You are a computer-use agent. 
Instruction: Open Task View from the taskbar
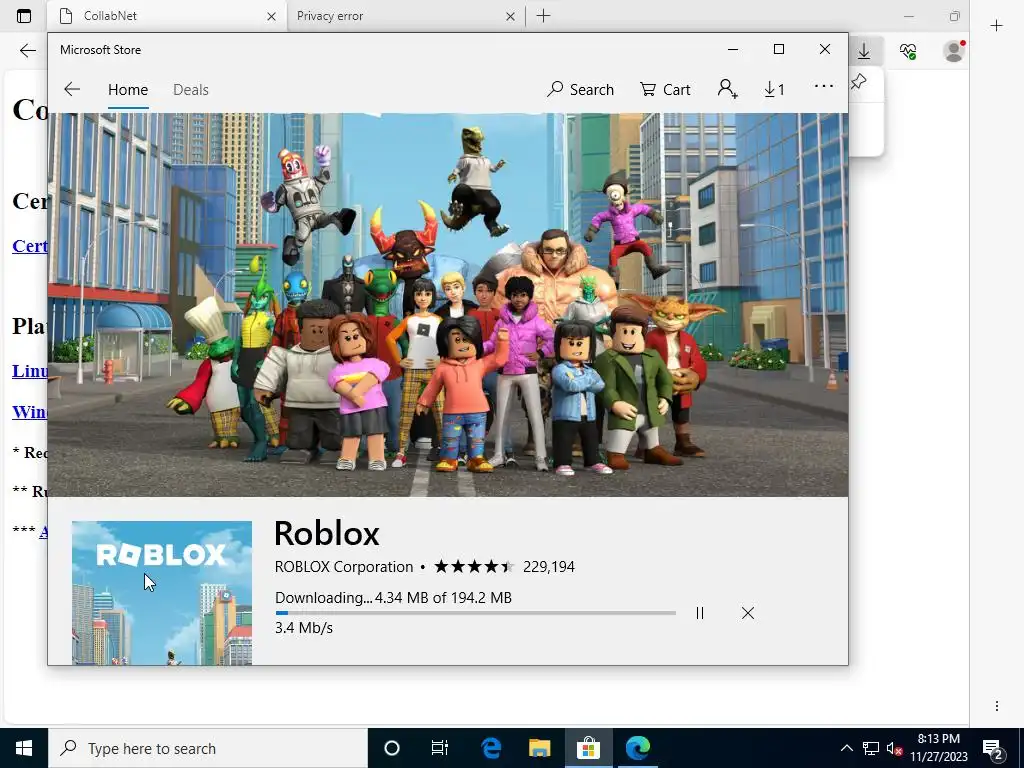[x=440, y=748]
